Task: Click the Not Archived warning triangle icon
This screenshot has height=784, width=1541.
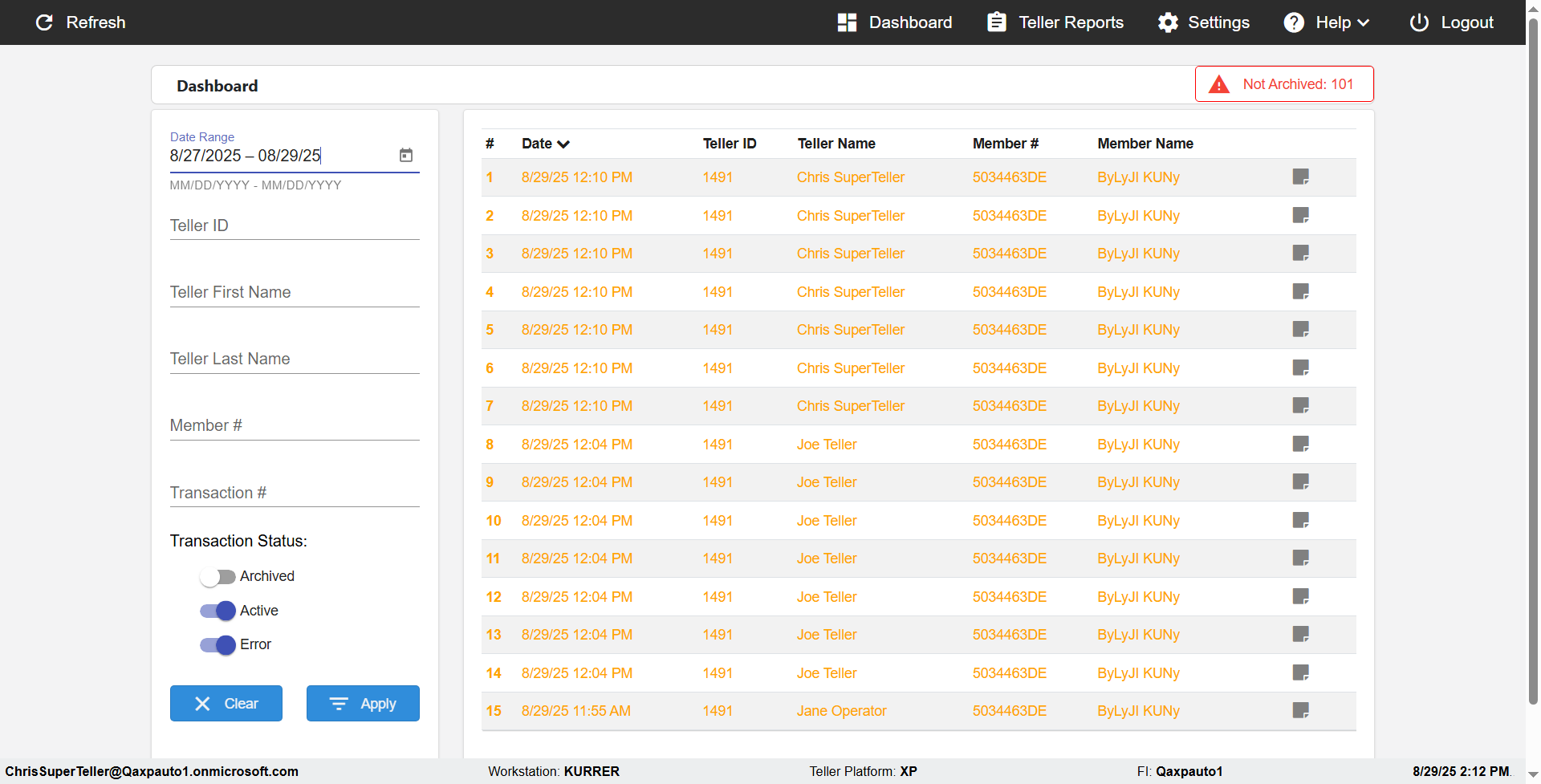Action: pos(1218,84)
